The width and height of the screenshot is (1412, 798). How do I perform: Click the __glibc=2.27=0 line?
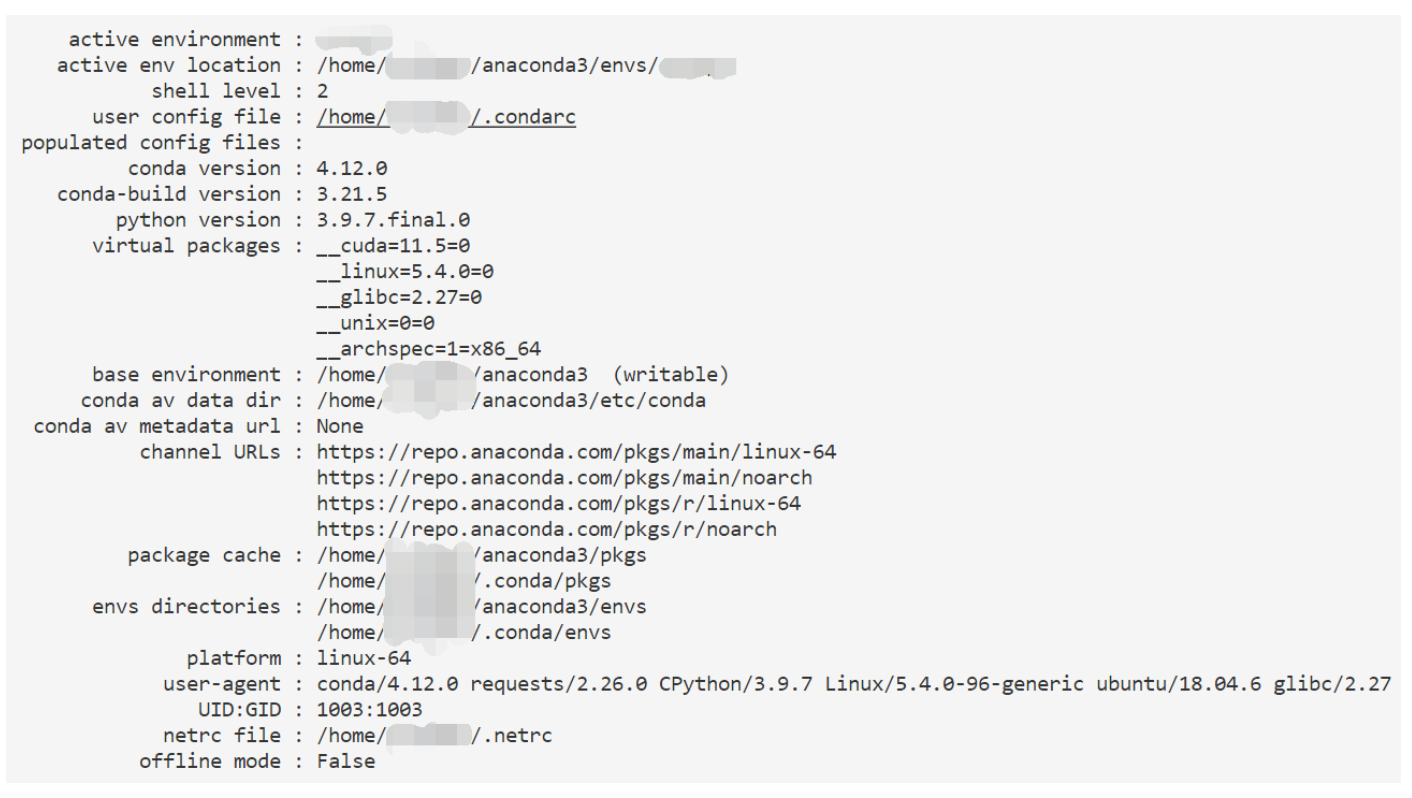(399, 298)
